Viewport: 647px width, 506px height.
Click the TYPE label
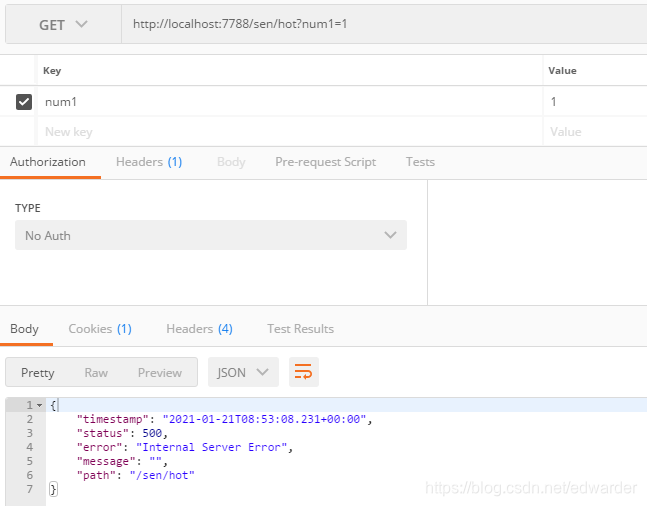point(28,208)
